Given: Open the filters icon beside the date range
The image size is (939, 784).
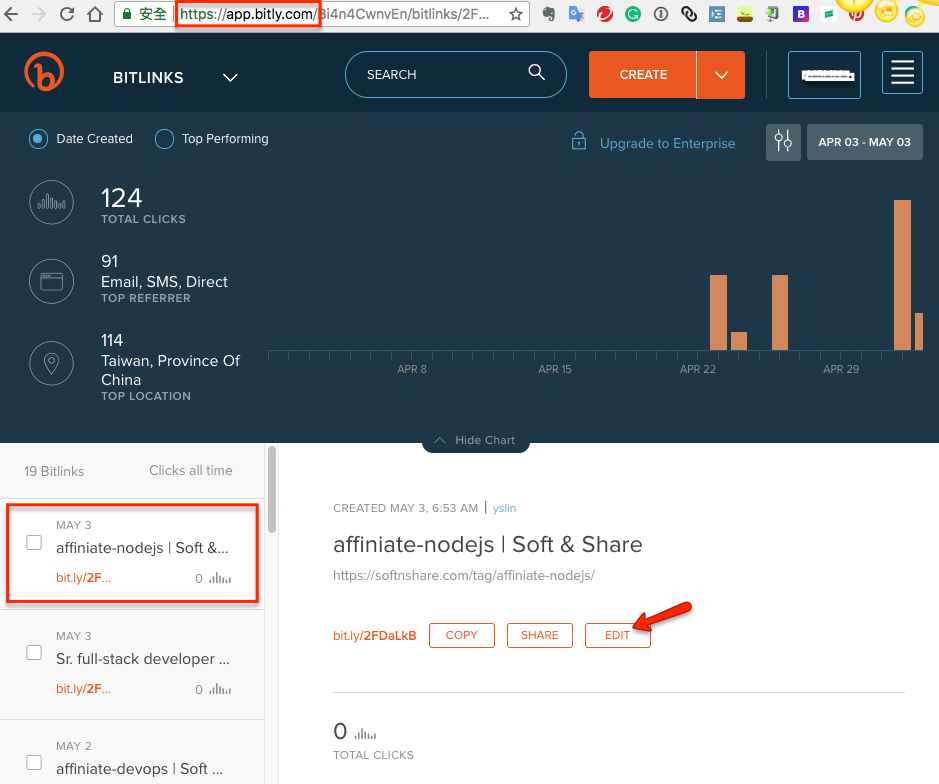Looking at the screenshot, I should pos(783,142).
